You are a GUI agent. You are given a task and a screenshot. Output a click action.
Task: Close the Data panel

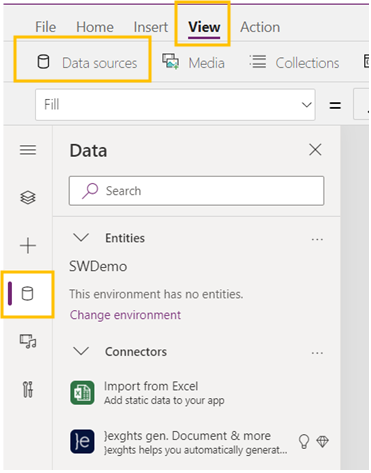click(x=315, y=150)
